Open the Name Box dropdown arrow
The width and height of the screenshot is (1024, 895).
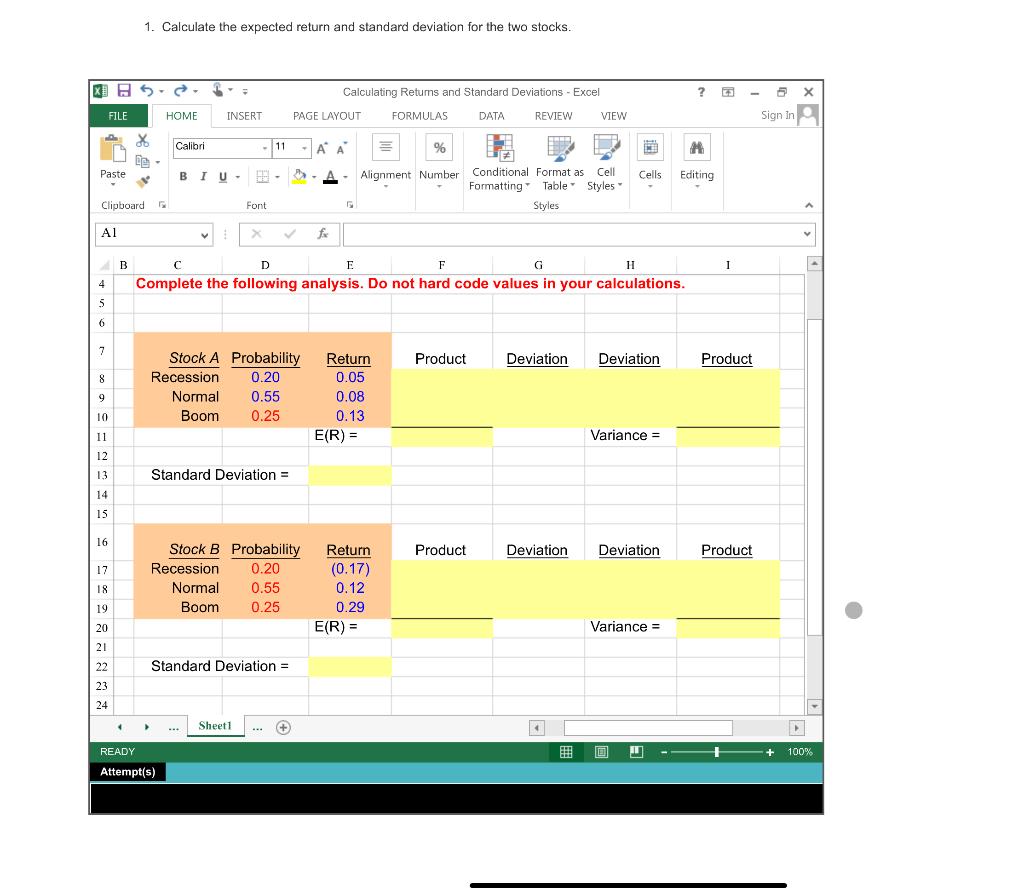tap(204, 235)
